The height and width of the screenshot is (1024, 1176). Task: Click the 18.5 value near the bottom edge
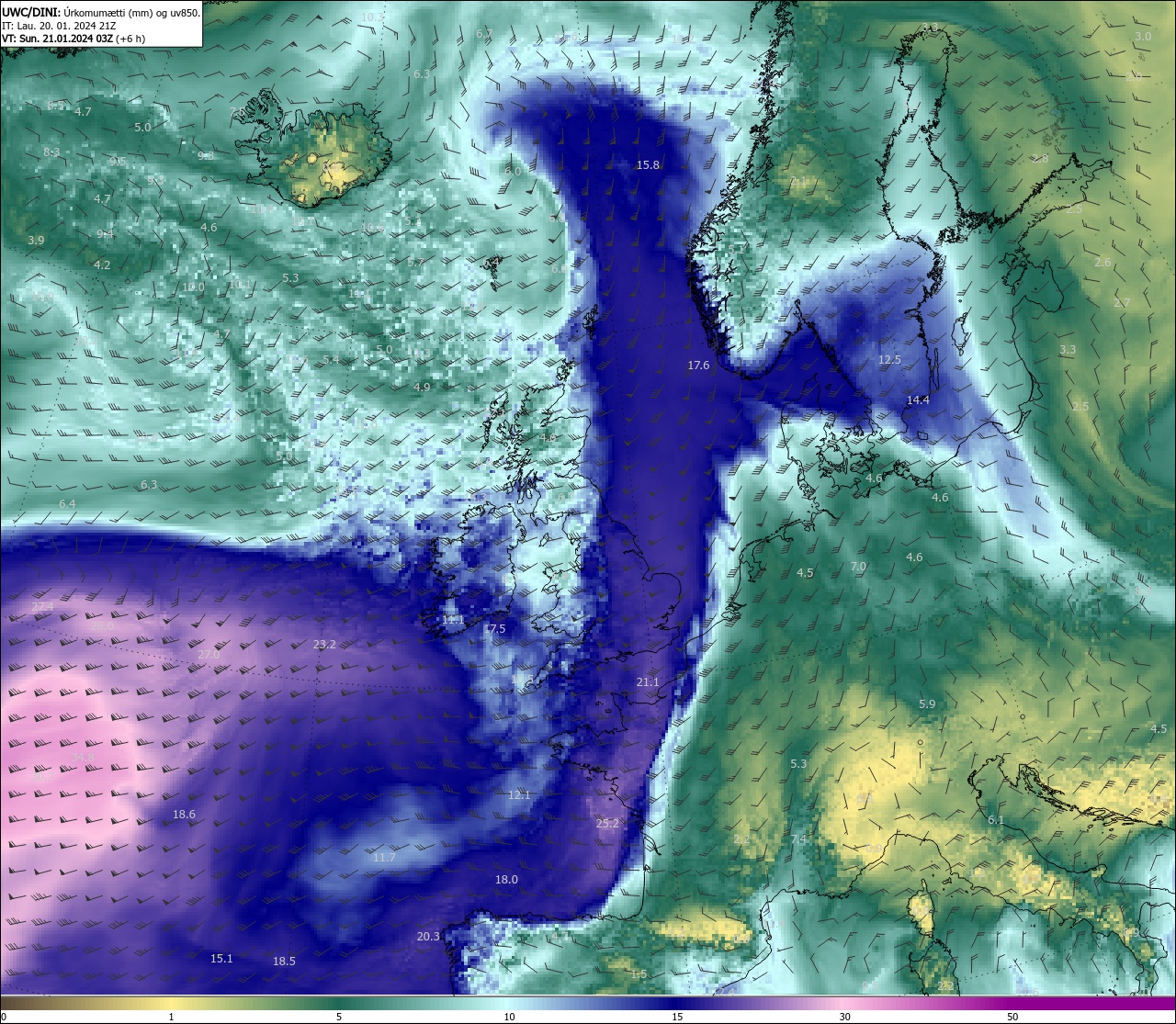[x=284, y=962]
